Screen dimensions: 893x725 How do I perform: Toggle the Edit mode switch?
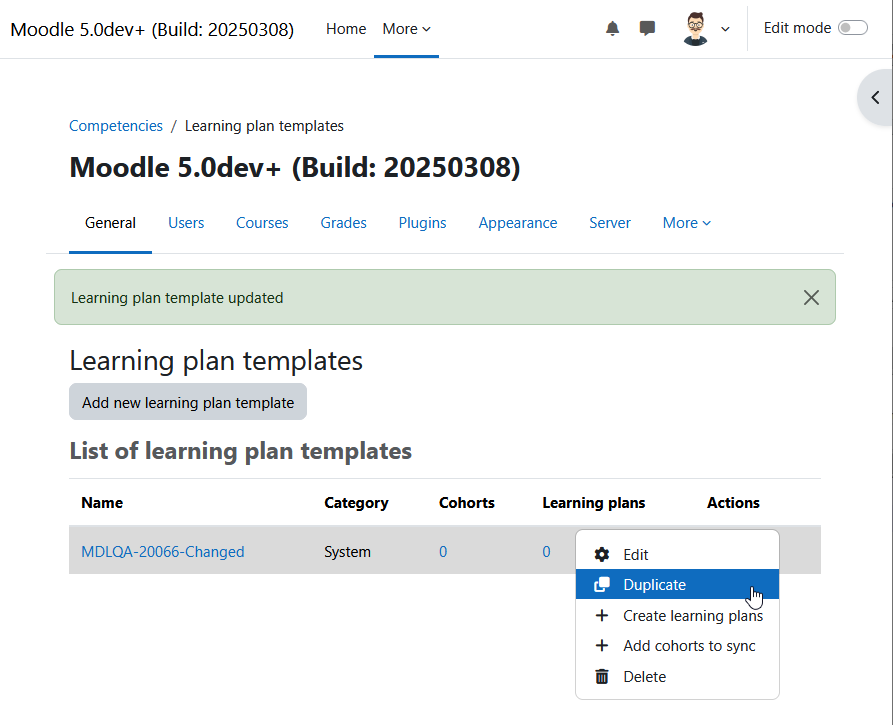[x=853, y=28]
